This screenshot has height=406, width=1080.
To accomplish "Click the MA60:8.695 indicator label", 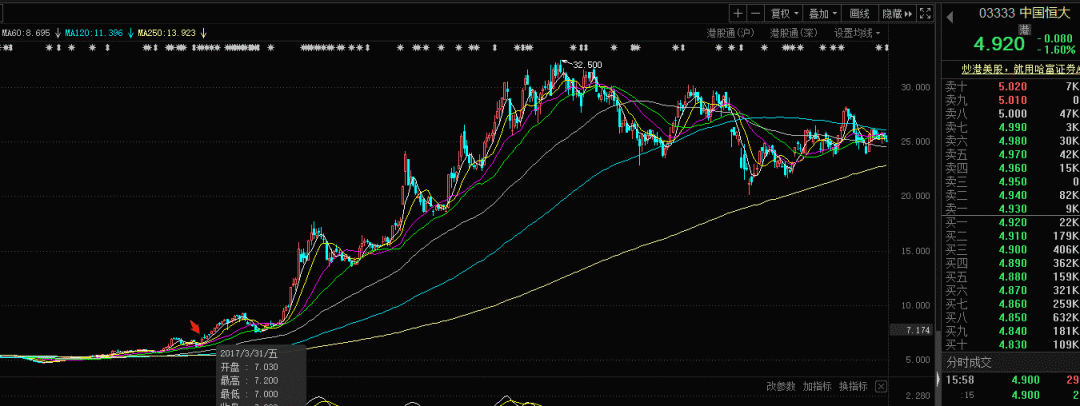I will [25, 32].
